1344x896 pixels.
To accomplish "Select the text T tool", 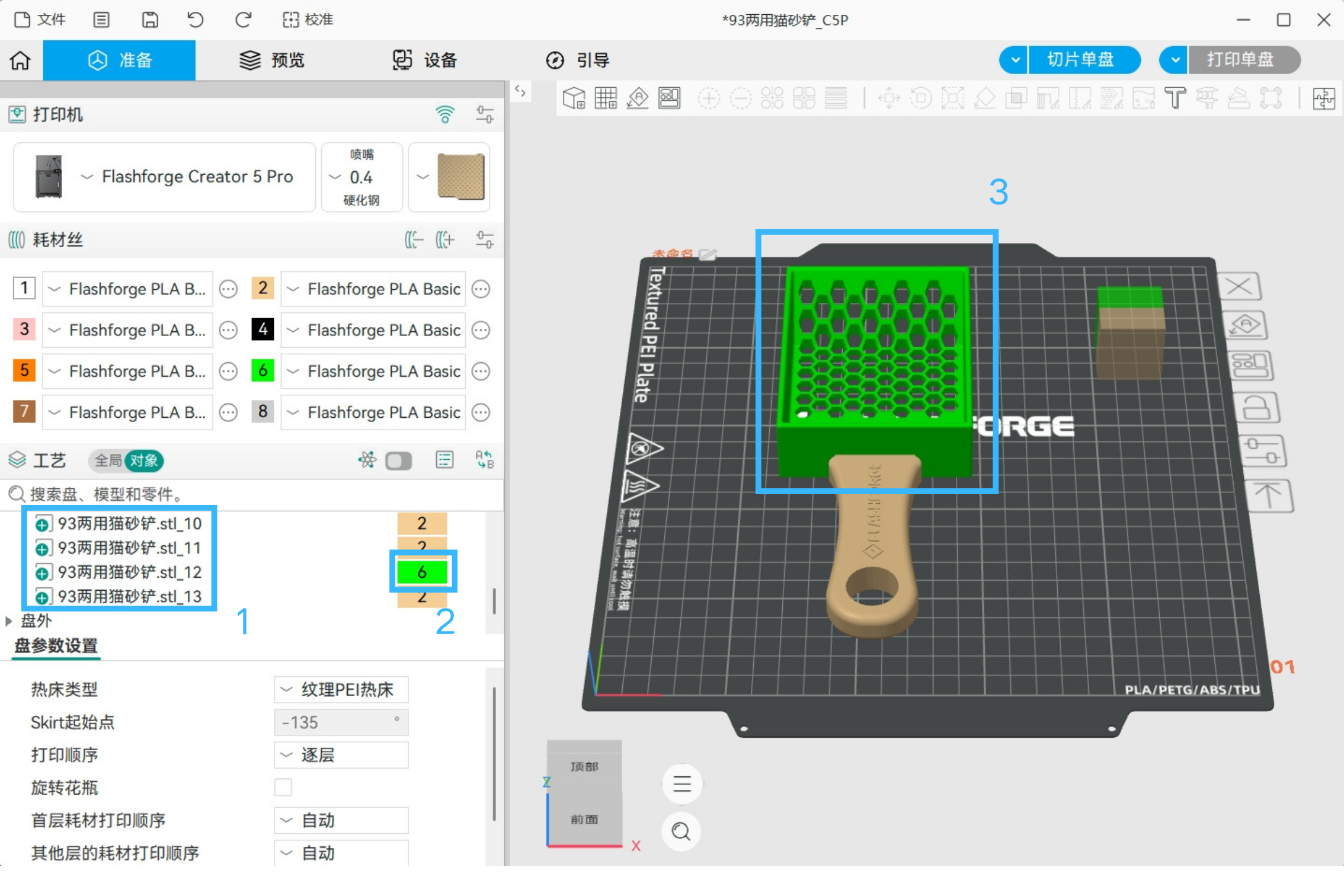I will pyautogui.click(x=1176, y=98).
